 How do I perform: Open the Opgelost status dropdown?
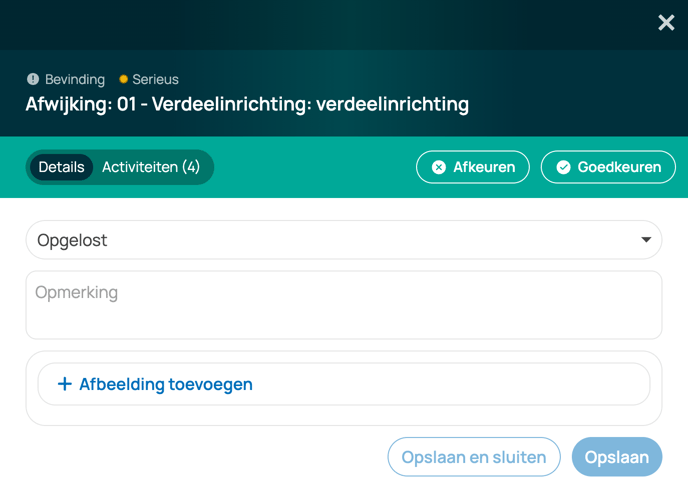click(x=344, y=240)
